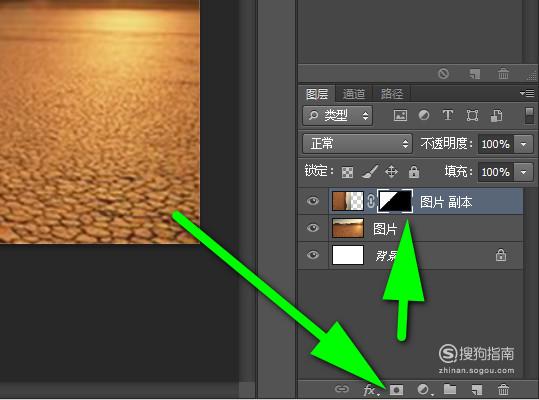
Task: Switch to the 图层 tab
Action: (317, 93)
